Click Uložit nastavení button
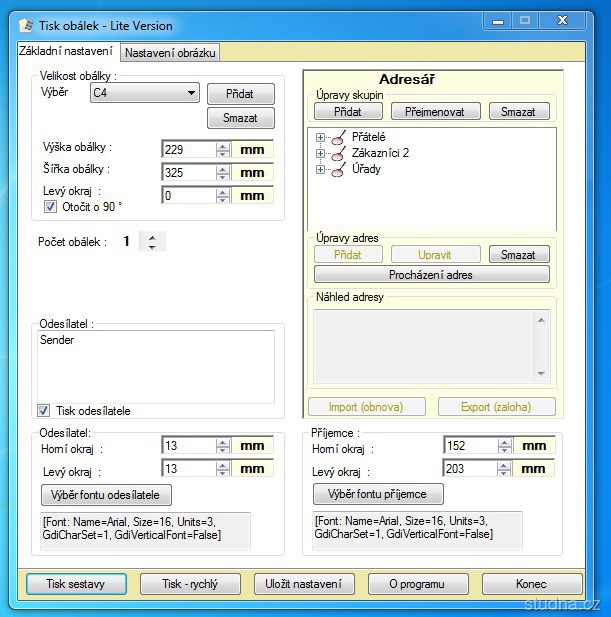The height and width of the screenshot is (617, 611). (304, 584)
